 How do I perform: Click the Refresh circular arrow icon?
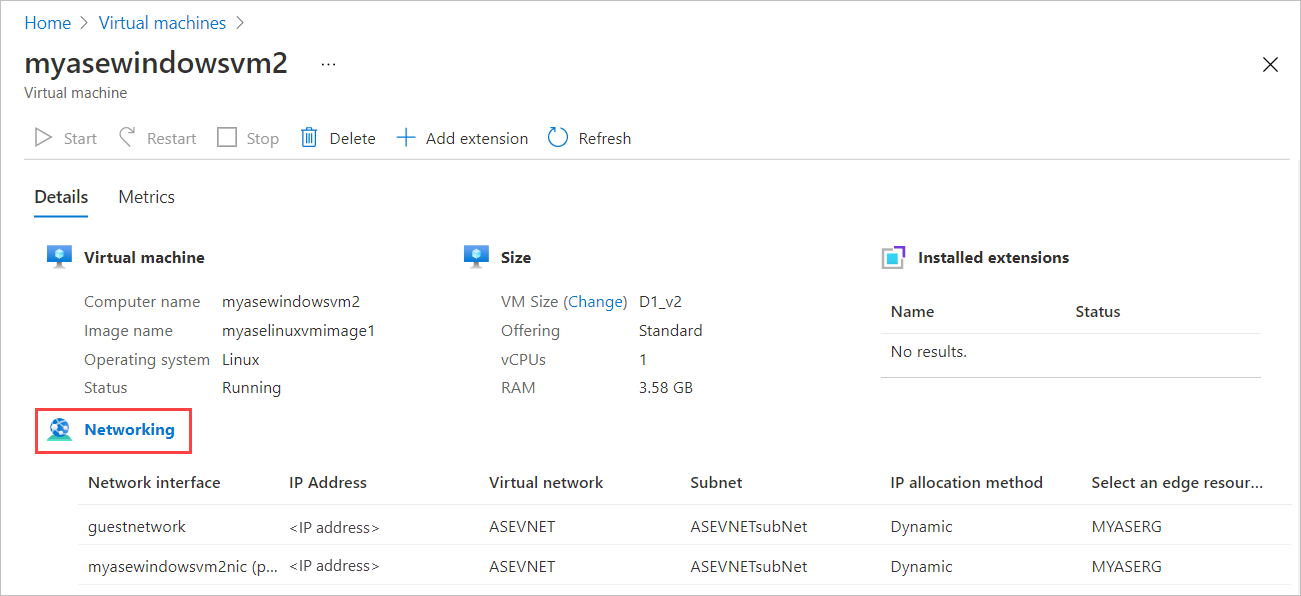(x=558, y=138)
